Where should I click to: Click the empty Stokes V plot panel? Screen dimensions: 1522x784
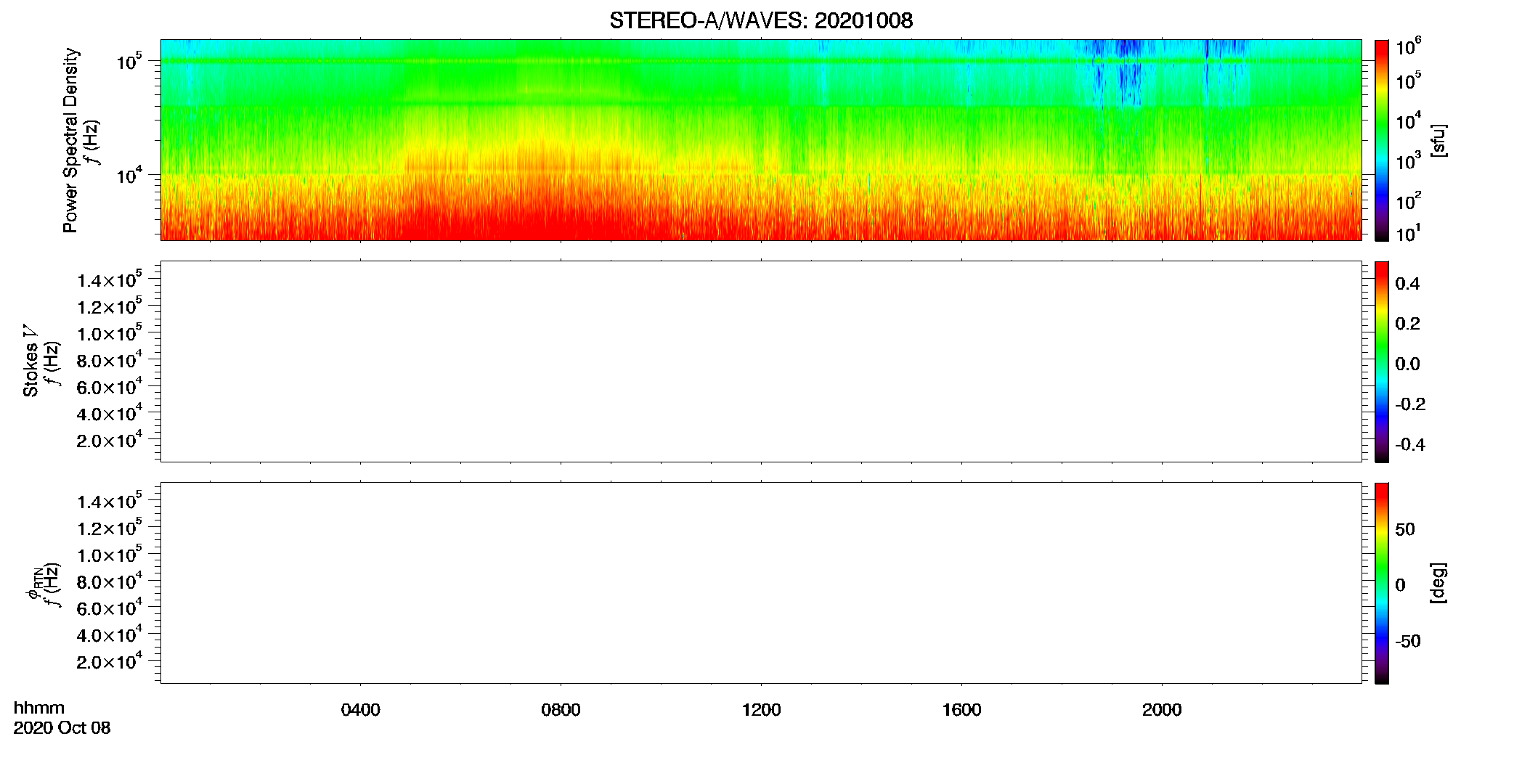point(761,362)
